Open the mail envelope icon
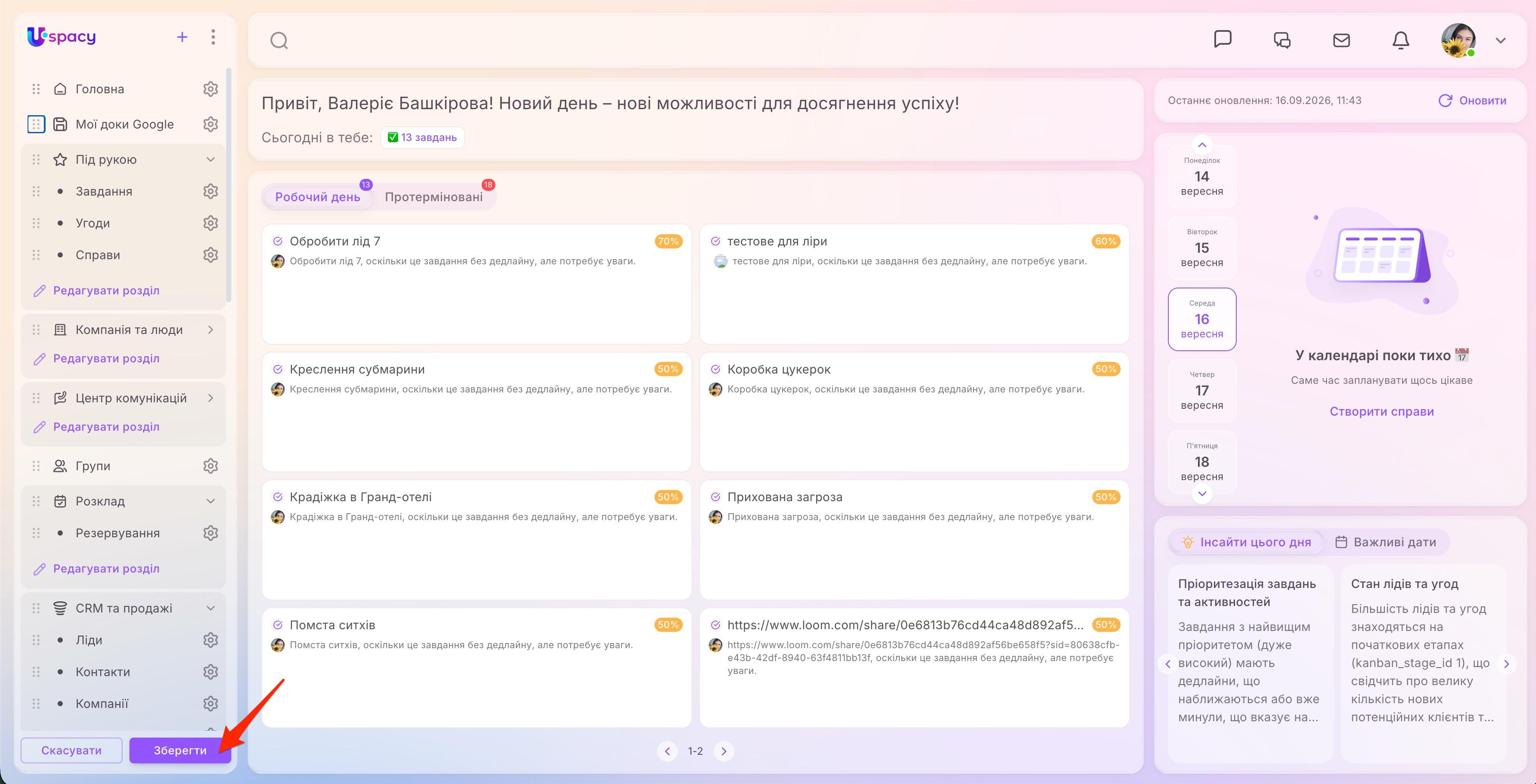This screenshot has height=784, width=1536. (1342, 40)
